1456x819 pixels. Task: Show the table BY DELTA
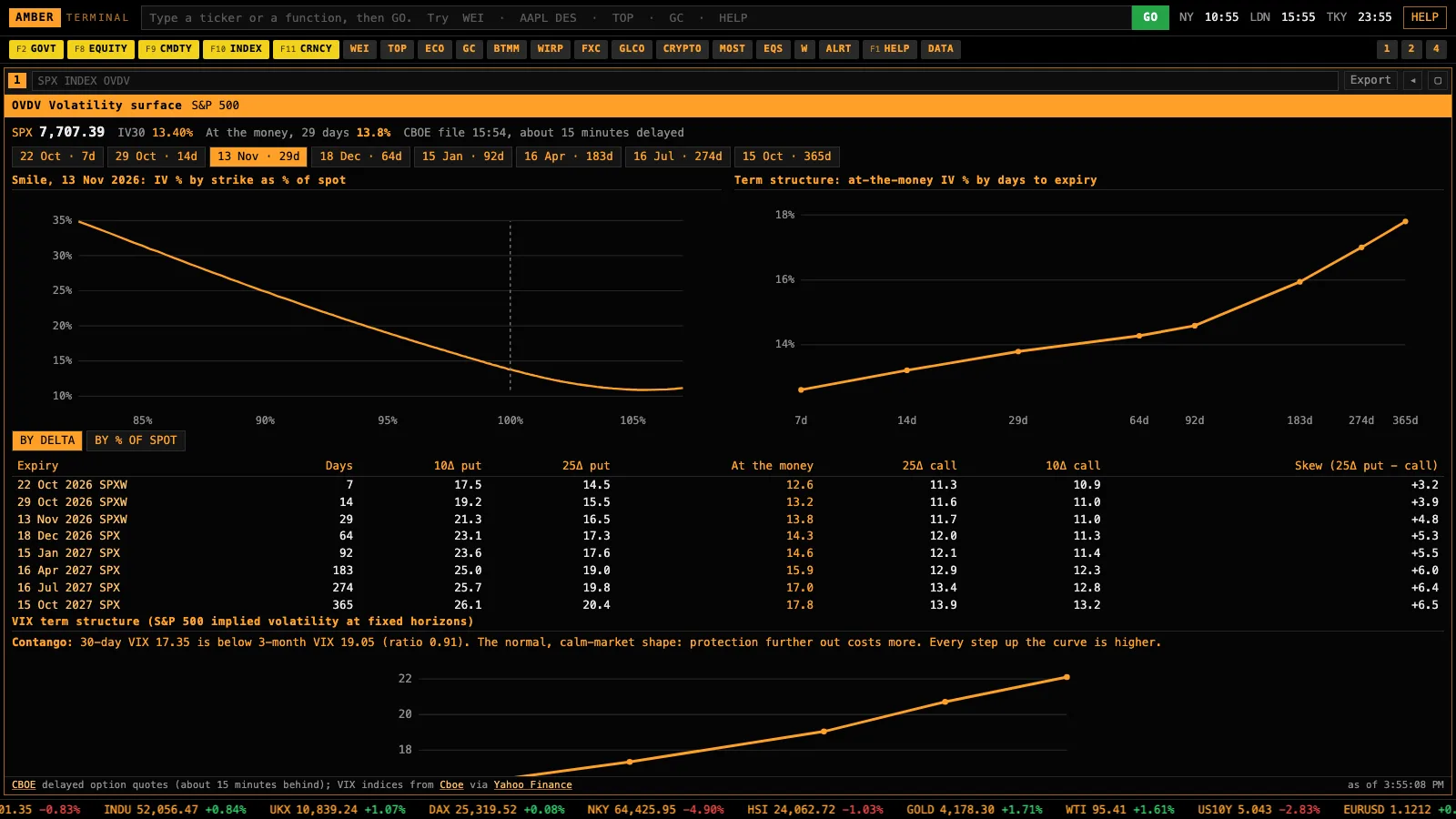coord(47,440)
